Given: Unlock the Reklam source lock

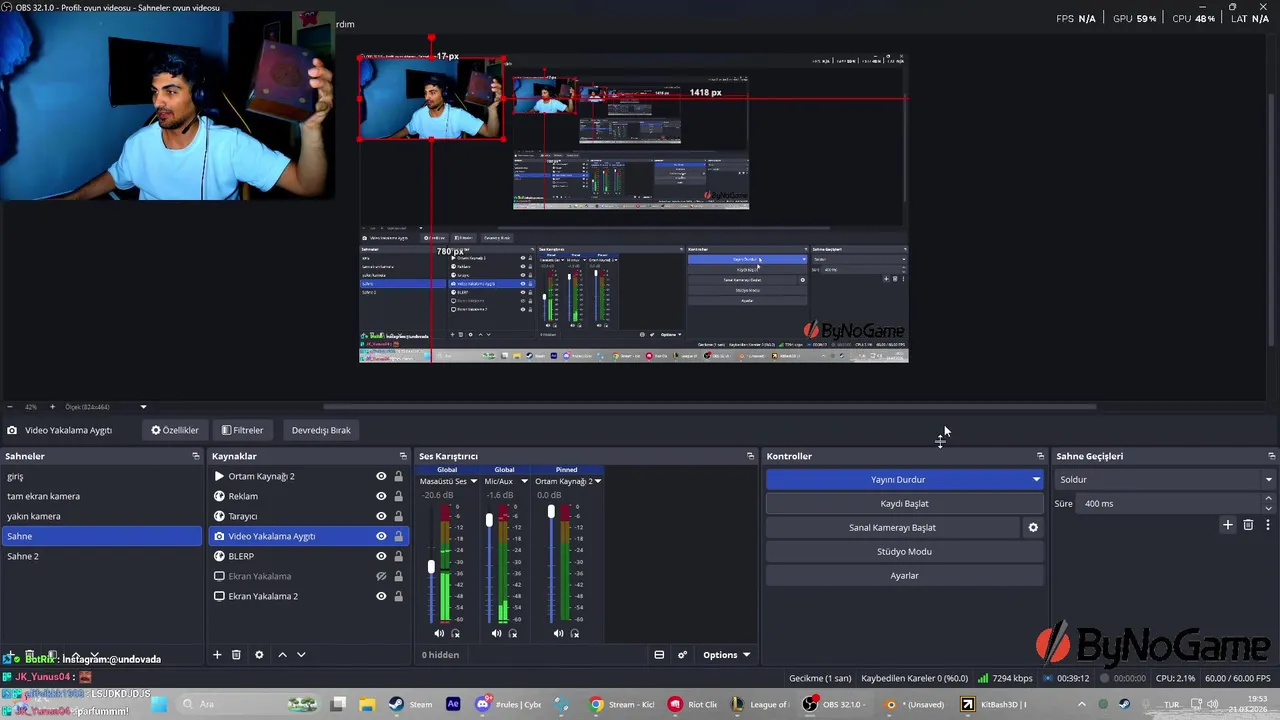Looking at the screenshot, I should click(x=398, y=496).
